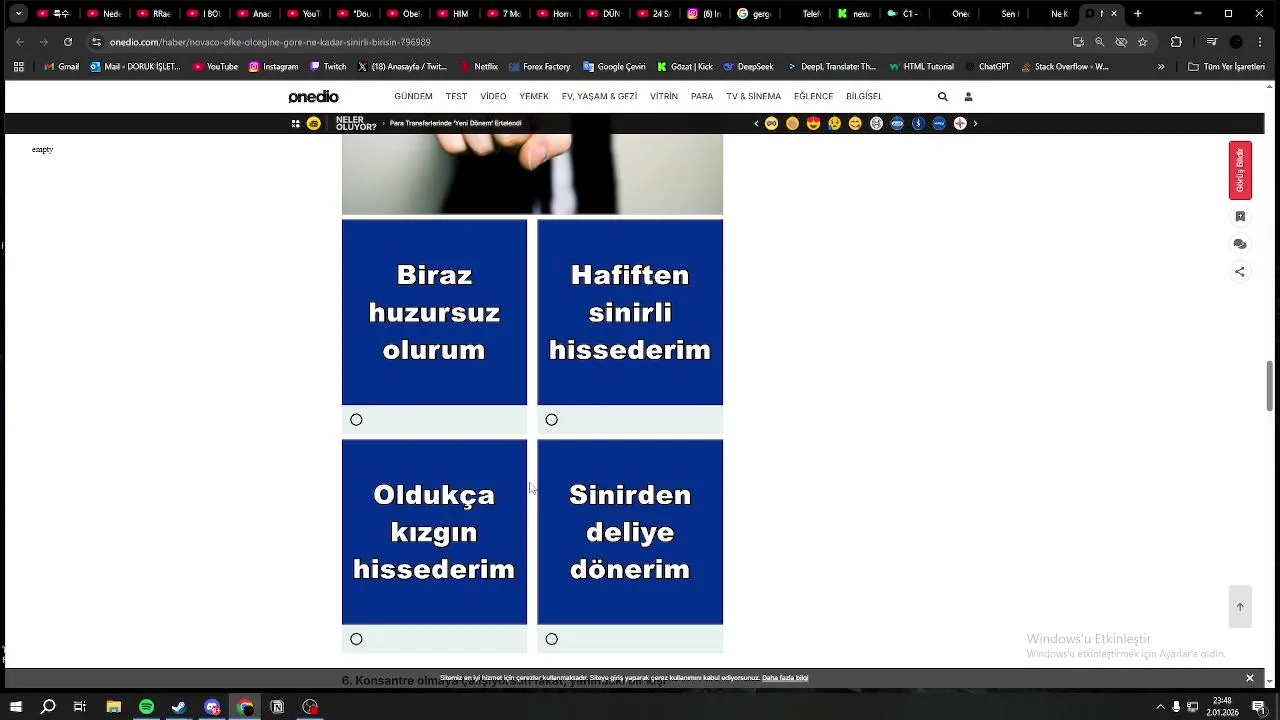
Task: Bookmark this page with the star icon
Action: coord(1142,42)
